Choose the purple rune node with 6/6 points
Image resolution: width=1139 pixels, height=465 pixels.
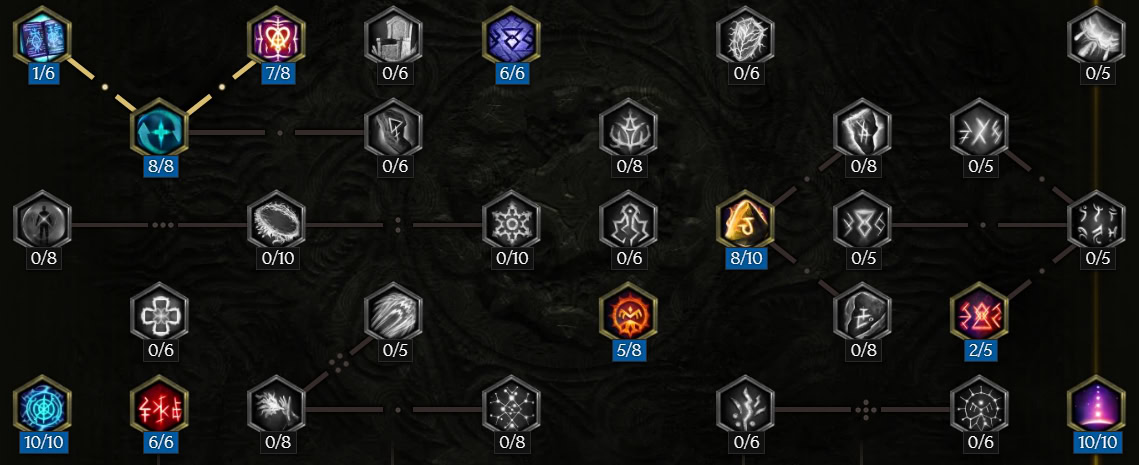511,35
